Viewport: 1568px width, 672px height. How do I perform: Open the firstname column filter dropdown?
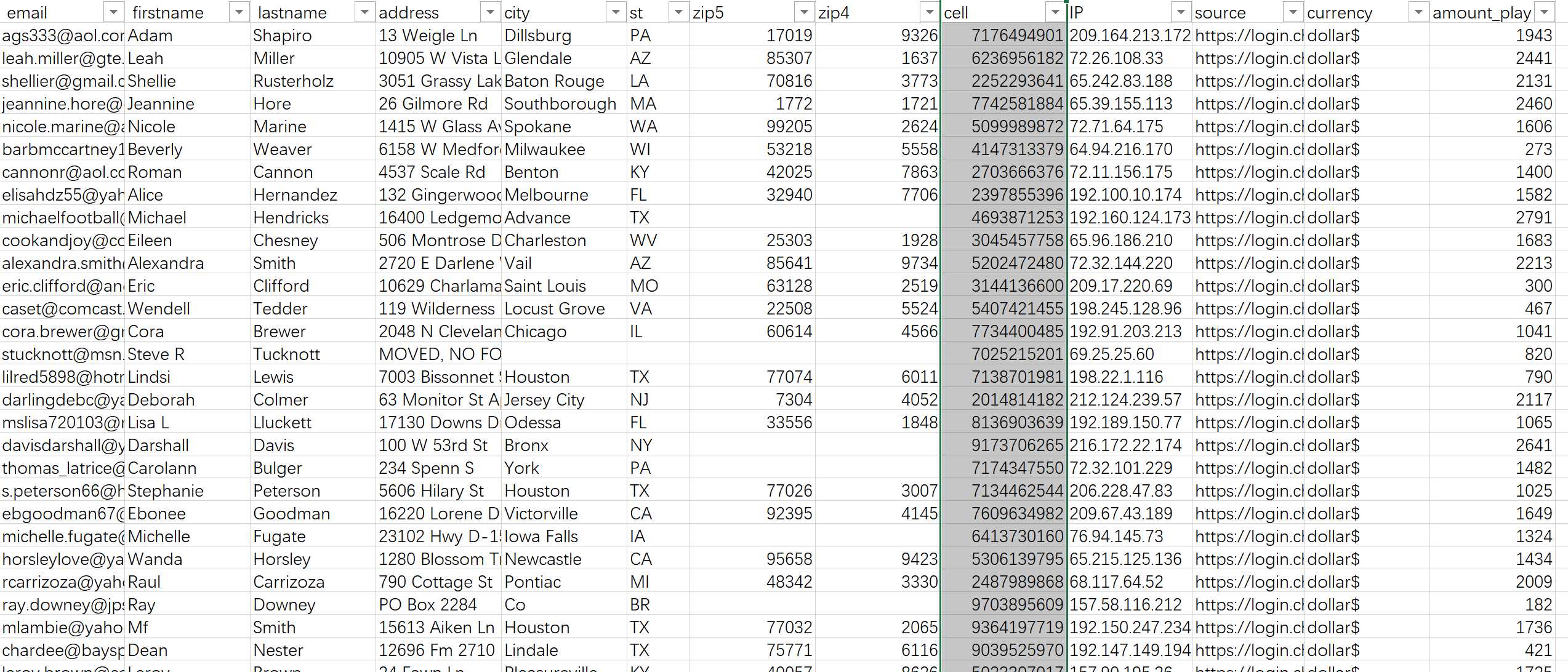[x=239, y=12]
